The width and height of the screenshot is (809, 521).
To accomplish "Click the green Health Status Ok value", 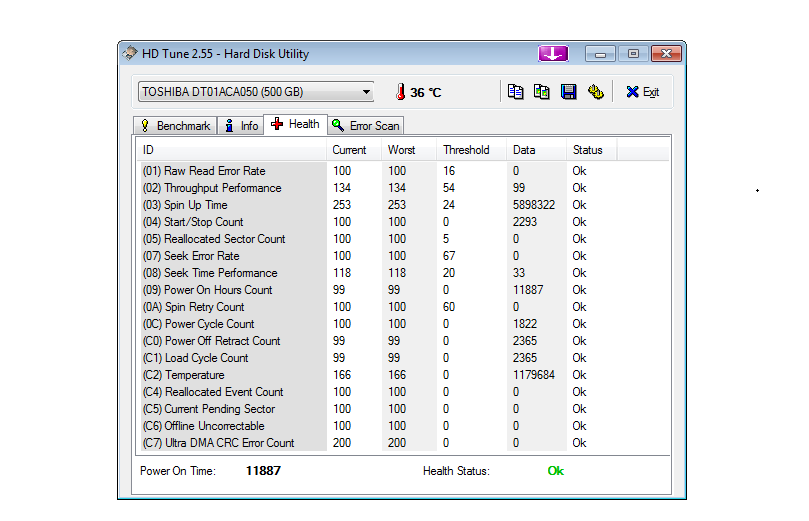I will [556, 471].
